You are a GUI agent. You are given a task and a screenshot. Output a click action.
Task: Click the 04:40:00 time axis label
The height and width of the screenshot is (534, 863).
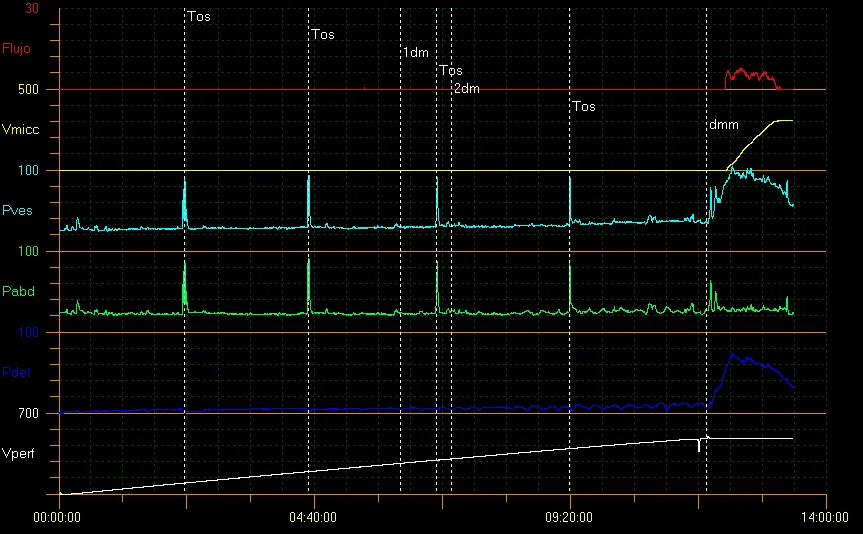314,519
